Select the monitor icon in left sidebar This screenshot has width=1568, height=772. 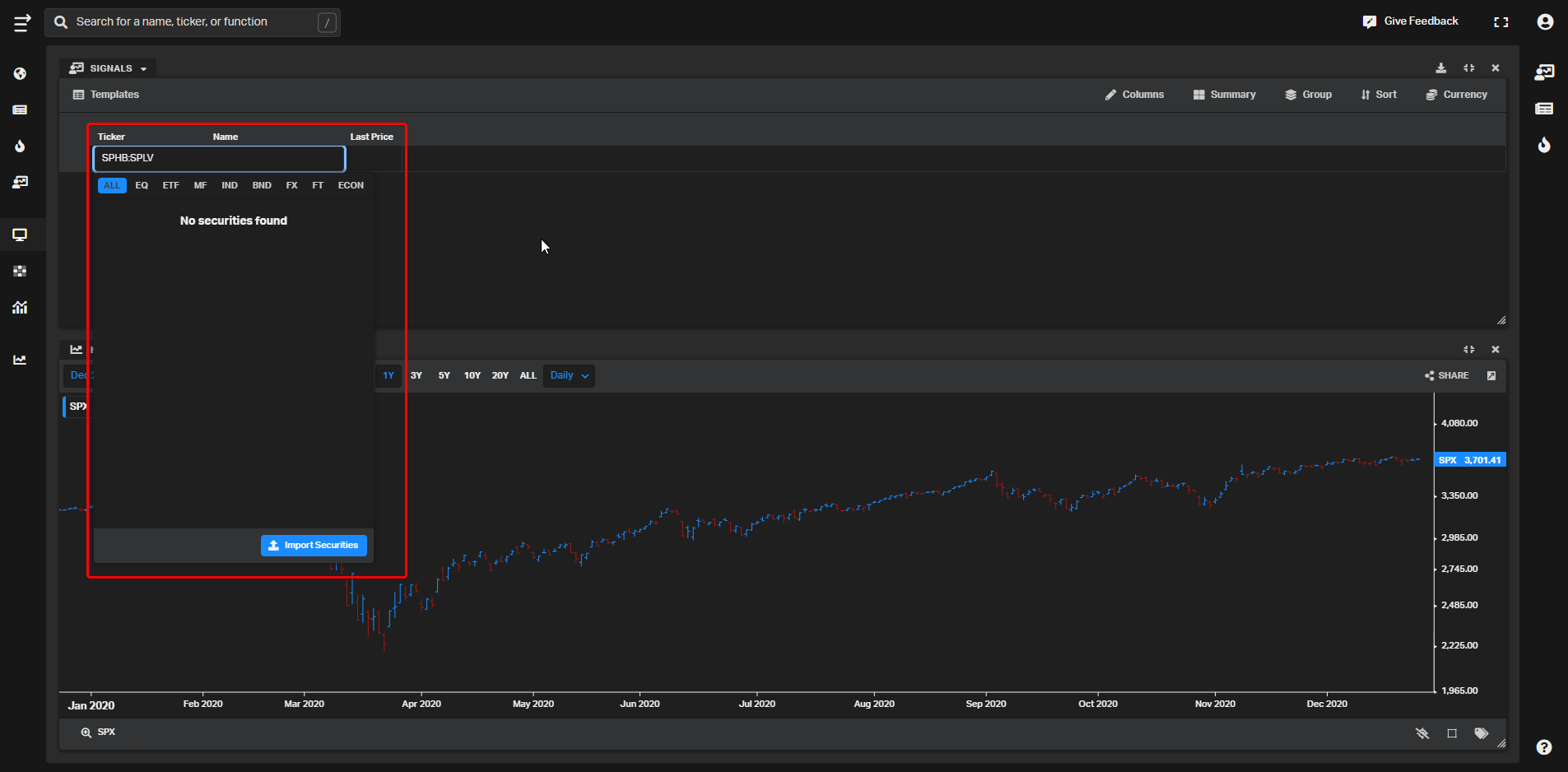(x=20, y=235)
